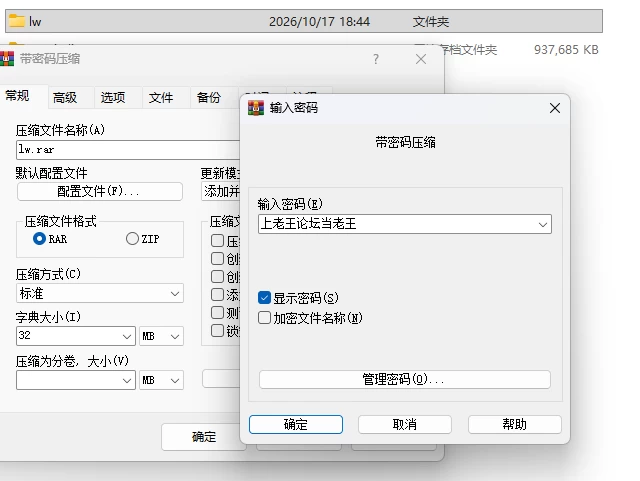
Task: Click the date 2026/10/17 18:44 cell
Action: (320, 22)
